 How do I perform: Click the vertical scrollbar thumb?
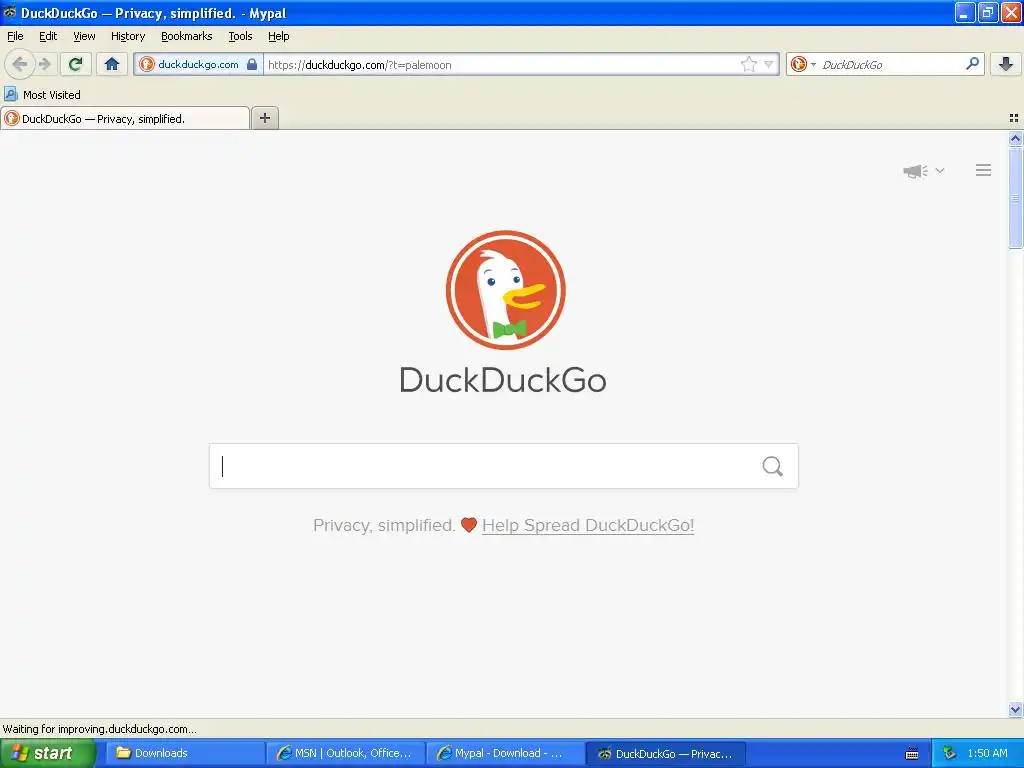(1015, 197)
